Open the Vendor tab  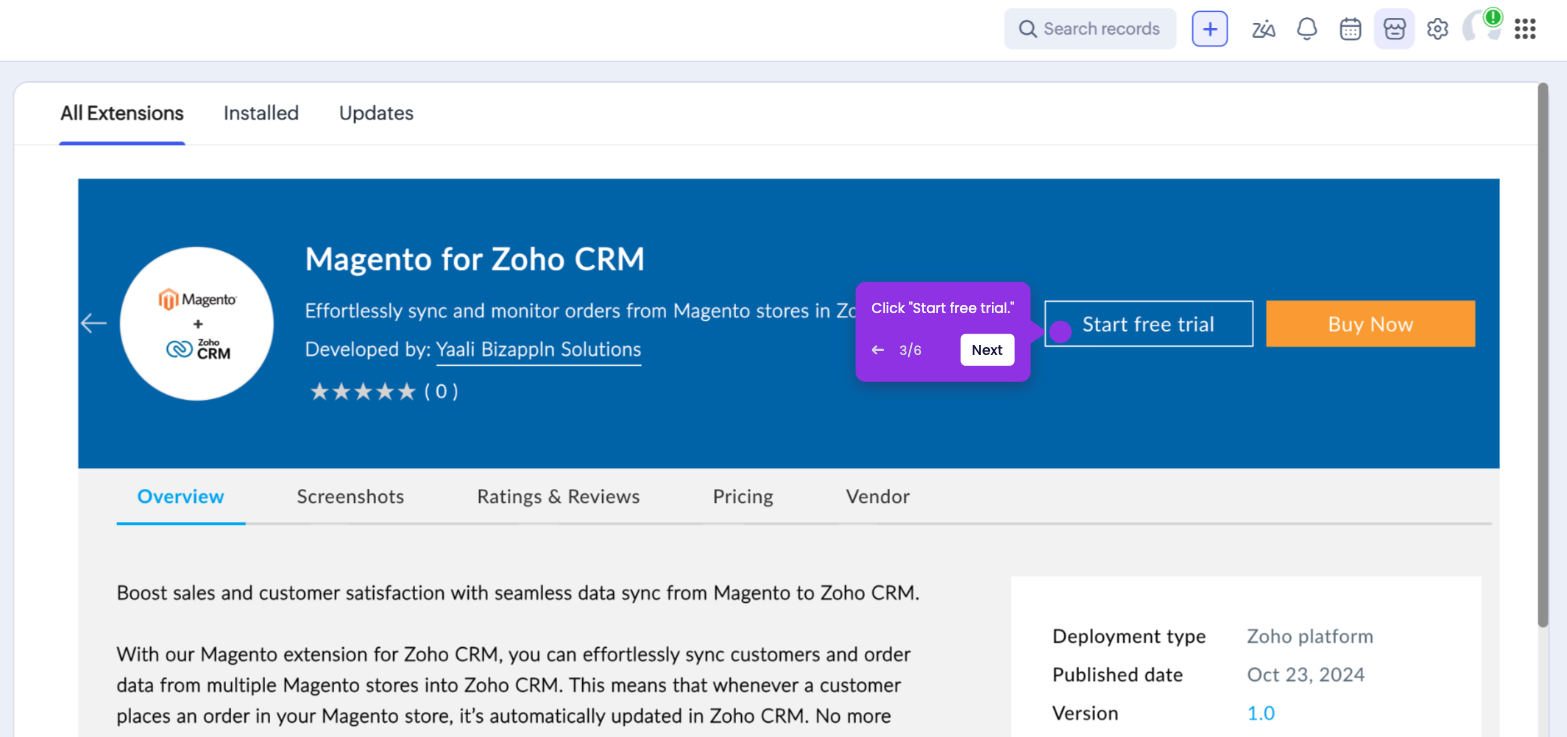[x=878, y=496]
